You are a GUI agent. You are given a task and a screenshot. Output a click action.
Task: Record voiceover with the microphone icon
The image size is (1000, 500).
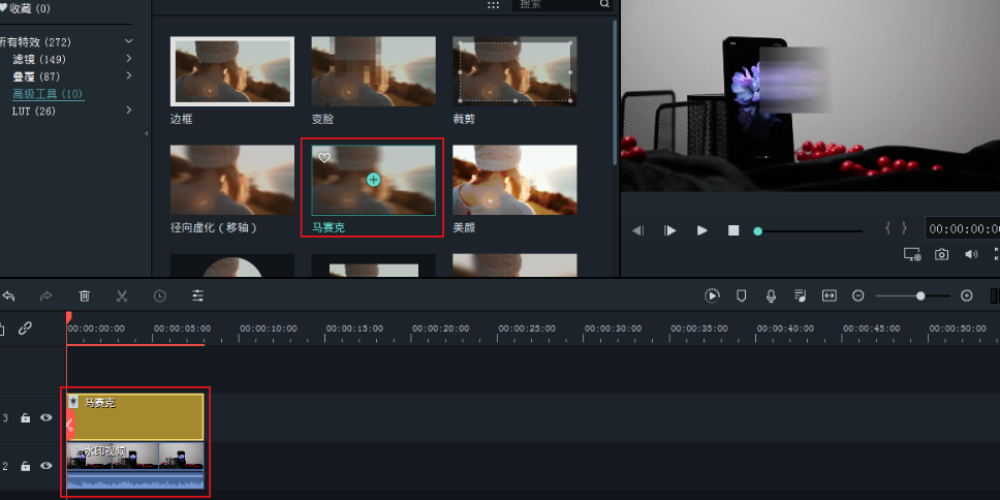click(771, 296)
